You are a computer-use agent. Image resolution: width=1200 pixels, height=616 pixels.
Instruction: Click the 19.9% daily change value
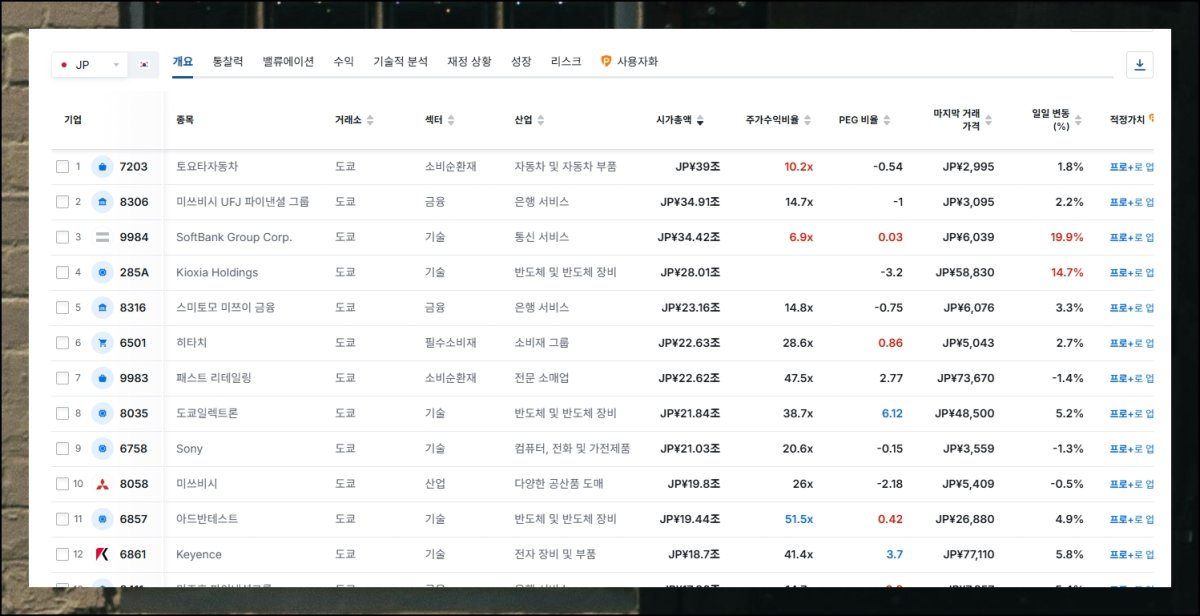coord(1067,237)
